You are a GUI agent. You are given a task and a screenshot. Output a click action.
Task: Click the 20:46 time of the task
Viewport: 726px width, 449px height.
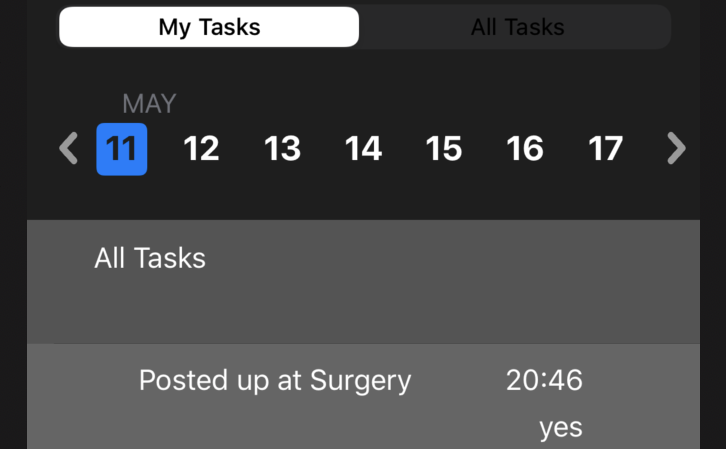pos(544,380)
